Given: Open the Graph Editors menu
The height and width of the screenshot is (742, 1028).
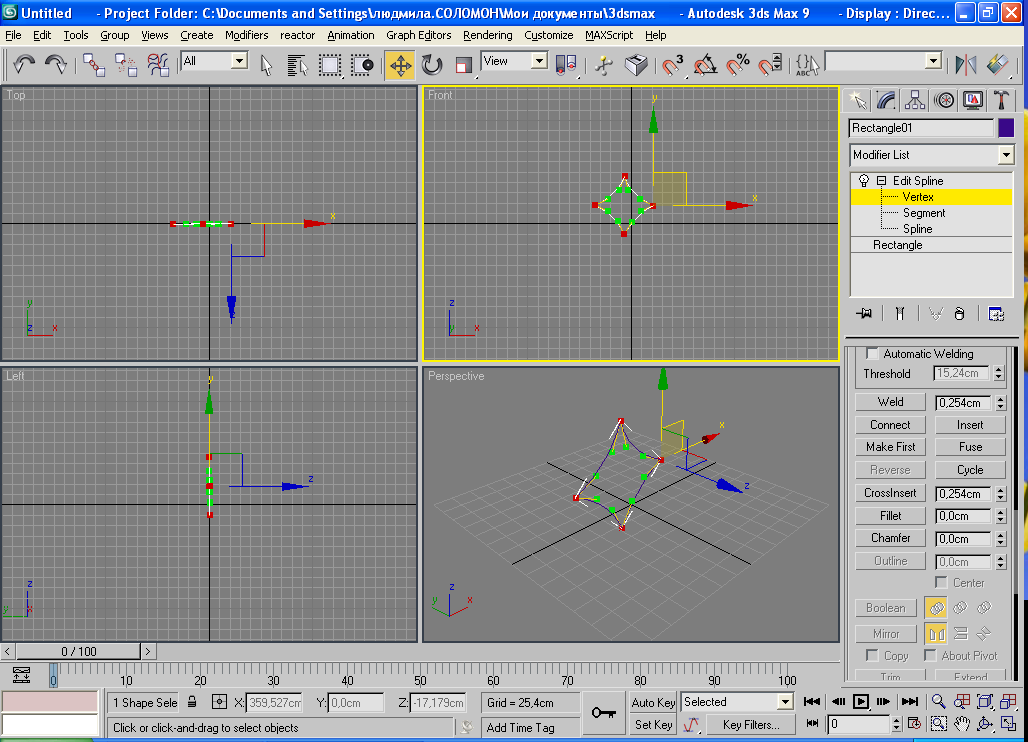Looking at the screenshot, I should tap(418, 35).
